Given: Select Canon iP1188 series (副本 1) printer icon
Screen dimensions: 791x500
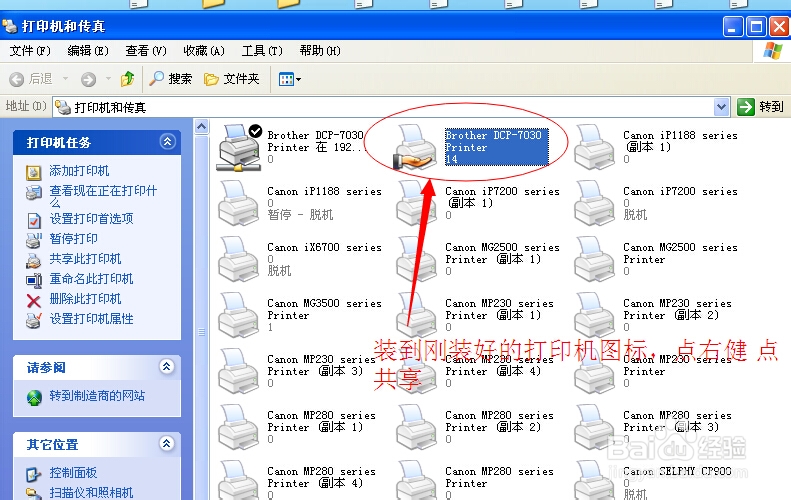Looking at the screenshot, I should 595,147.
